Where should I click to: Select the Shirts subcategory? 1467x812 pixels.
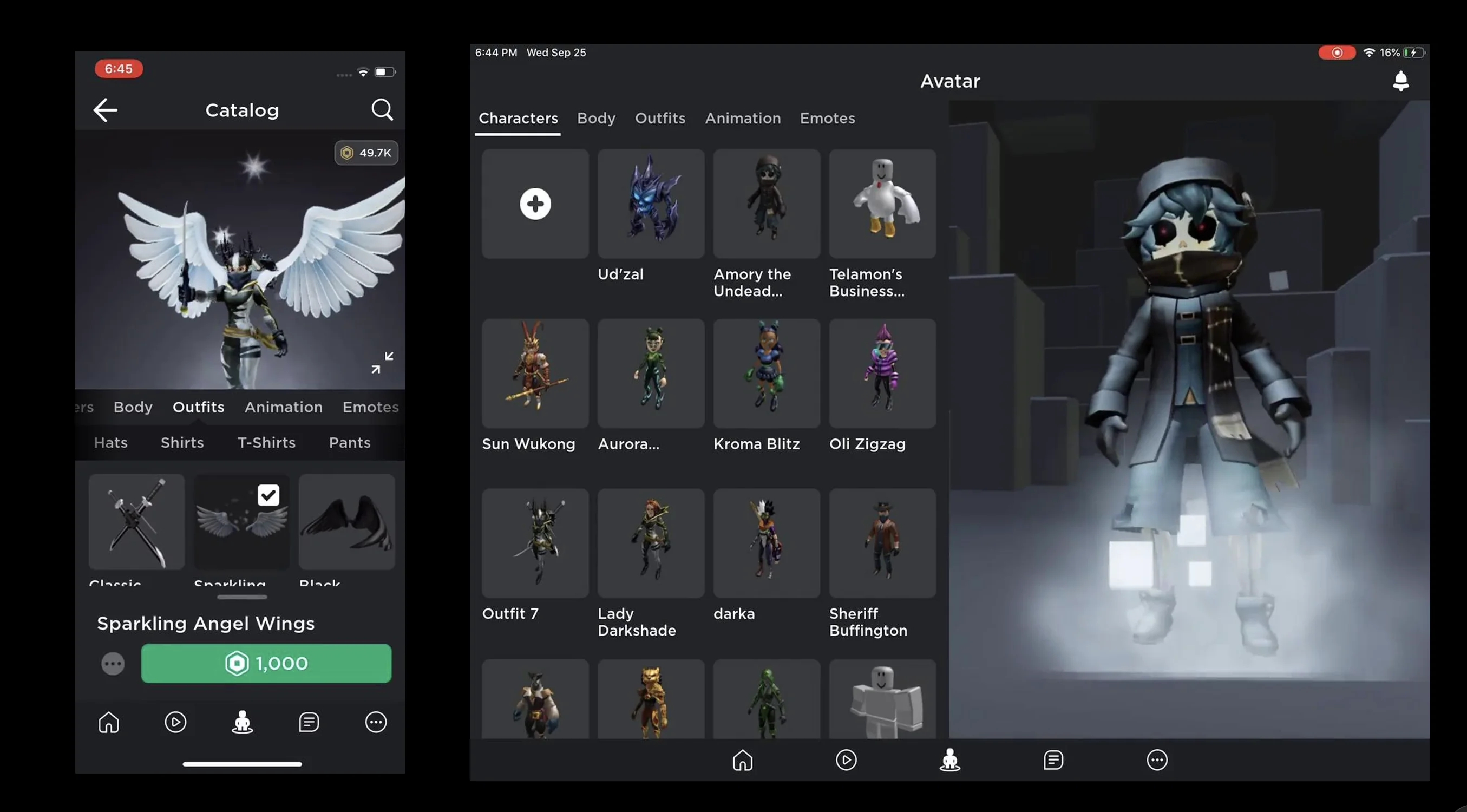pos(182,442)
